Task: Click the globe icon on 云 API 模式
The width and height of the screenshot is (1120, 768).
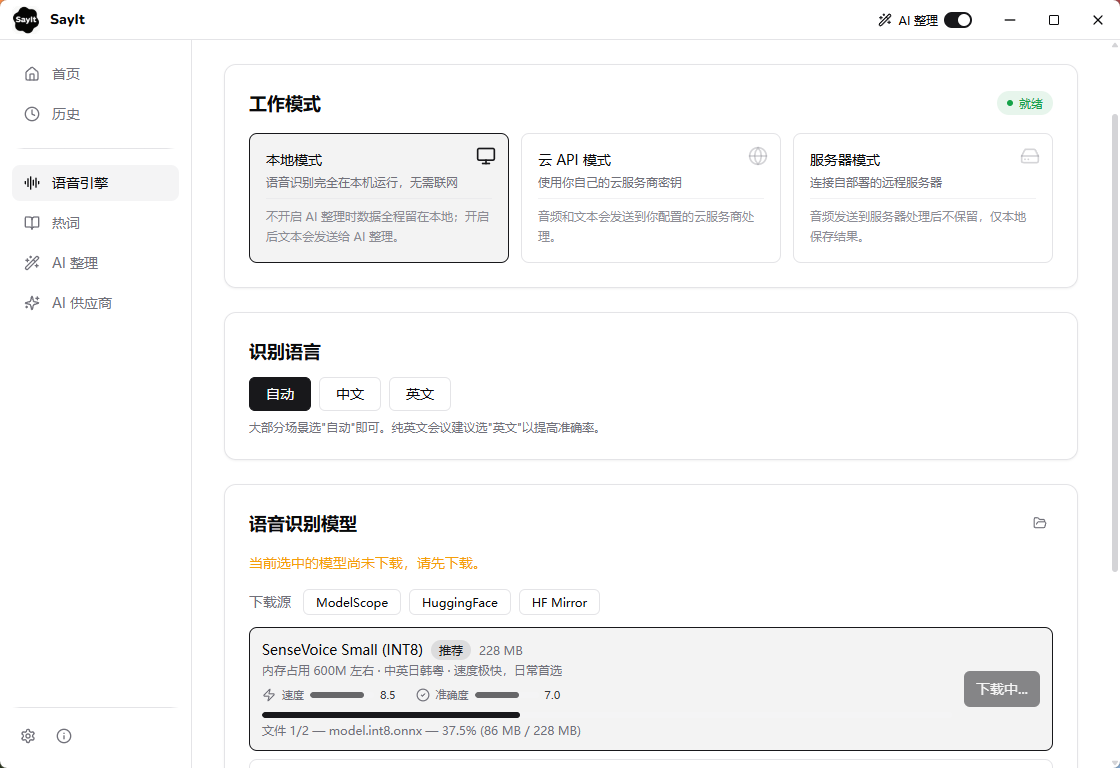Action: point(758,156)
